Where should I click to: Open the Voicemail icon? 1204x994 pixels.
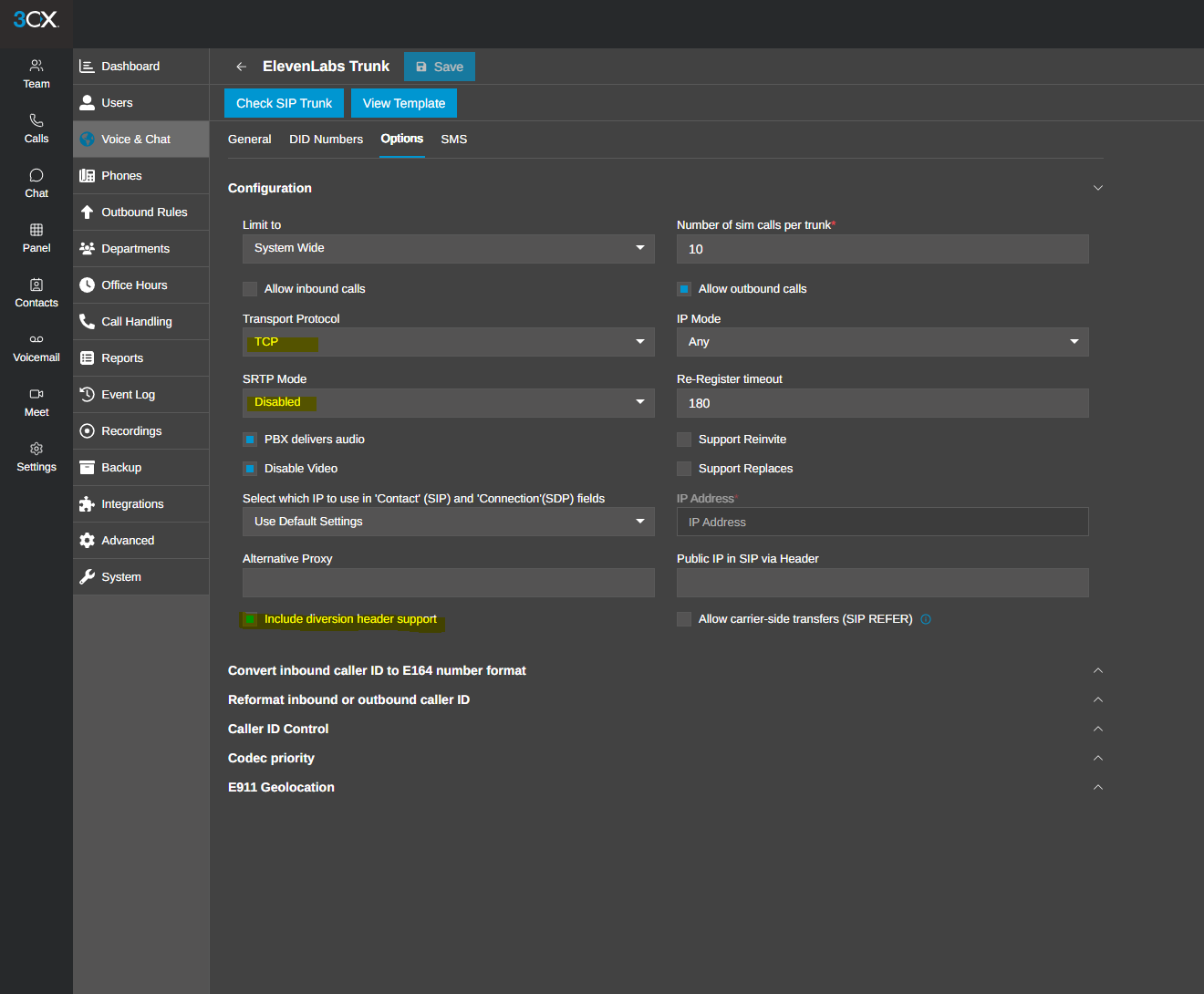pyautogui.click(x=36, y=339)
